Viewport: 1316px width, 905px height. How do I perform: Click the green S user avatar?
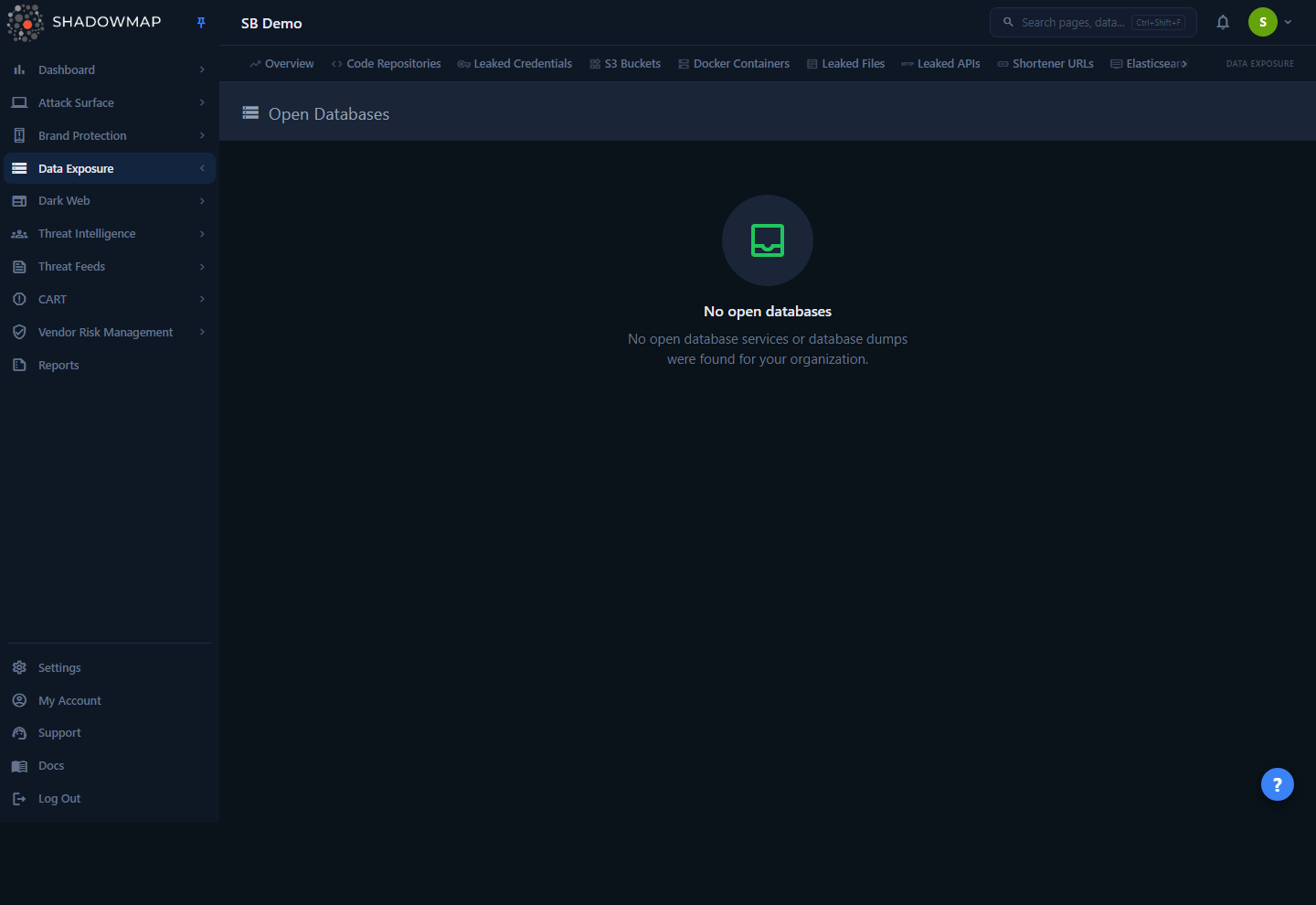[1263, 22]
